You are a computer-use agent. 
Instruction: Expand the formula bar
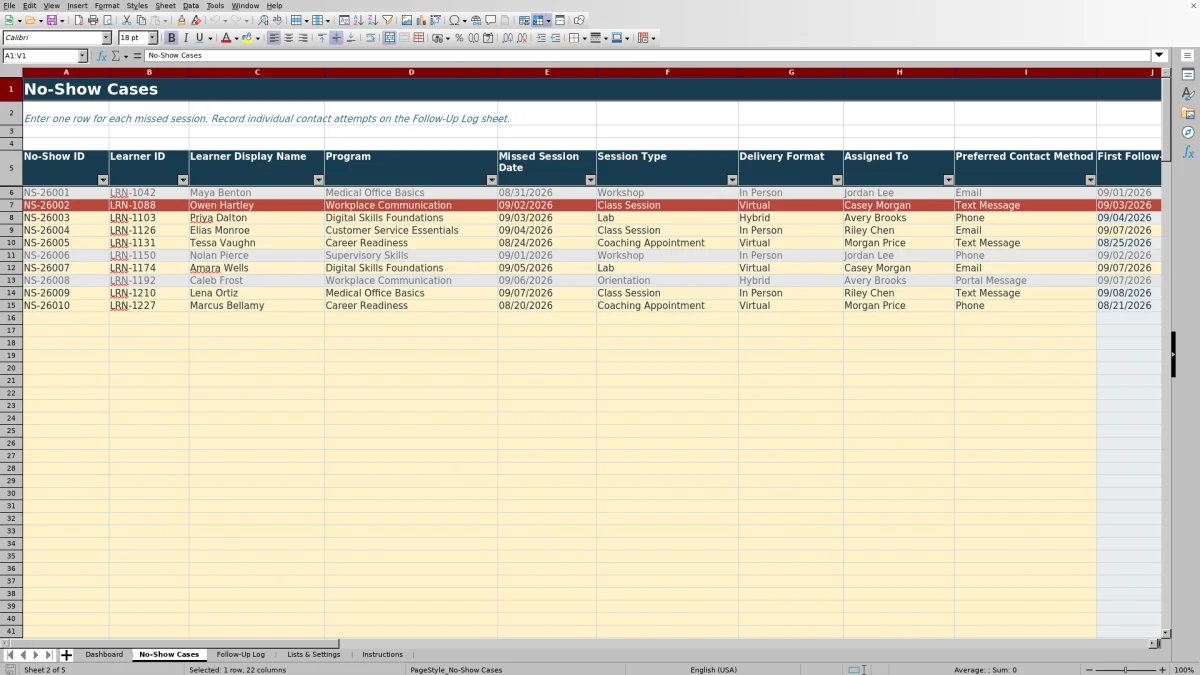tap(1160, 56)
